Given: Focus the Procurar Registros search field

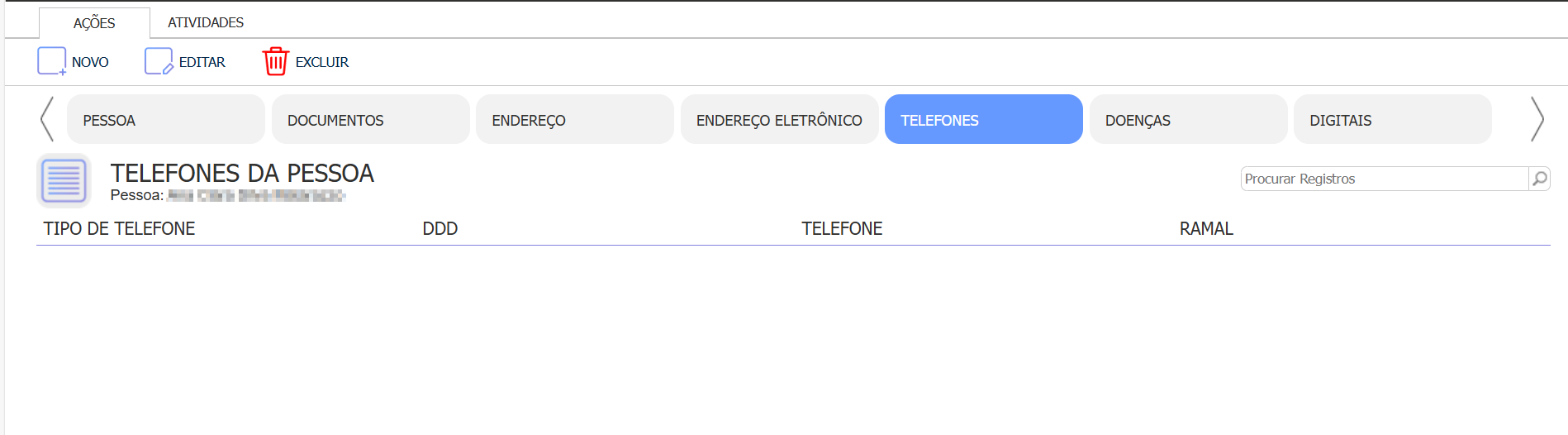Looking at the screenshot, I should (x=1384, y=179).
